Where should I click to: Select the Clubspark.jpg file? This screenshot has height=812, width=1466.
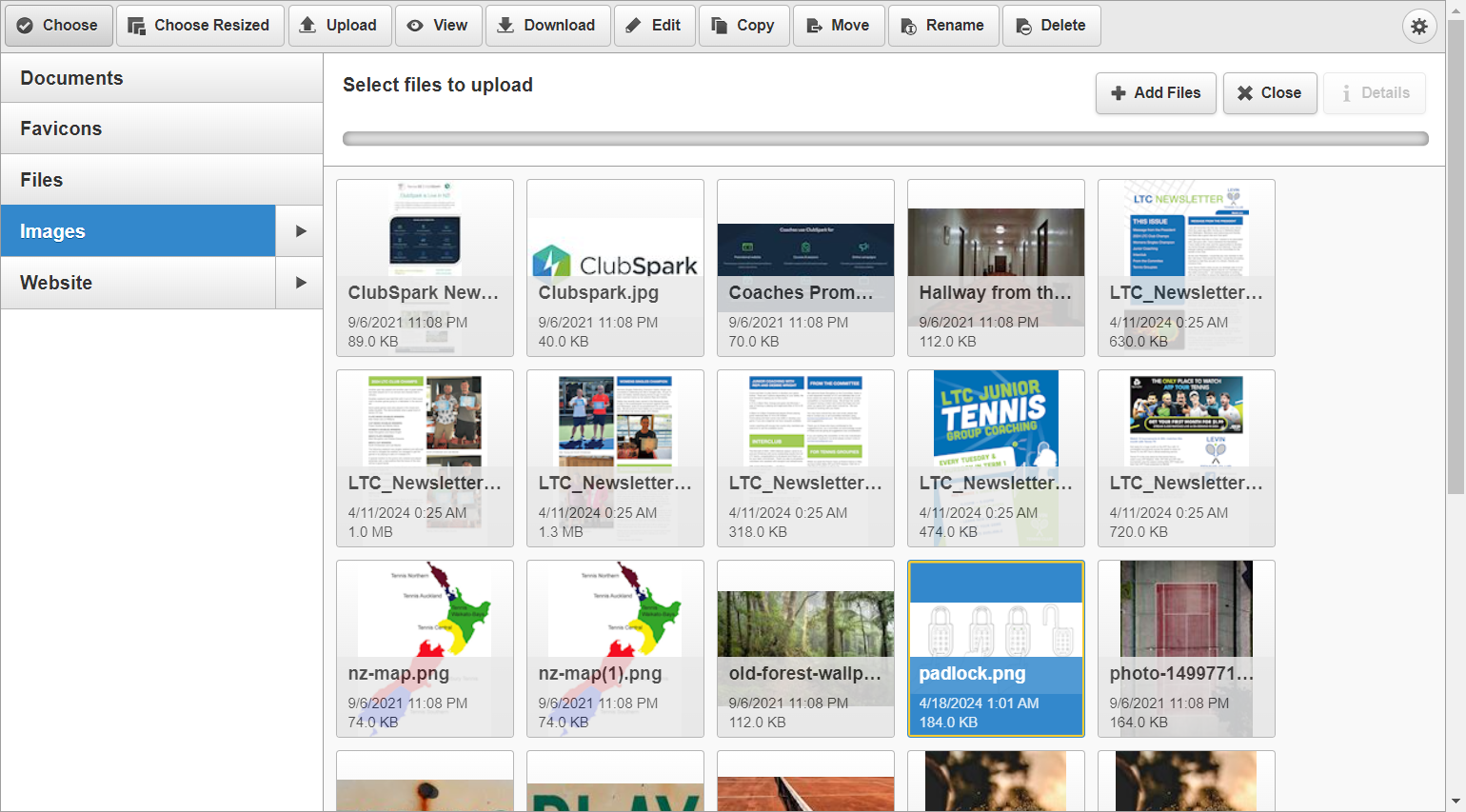tap(615, 267)
